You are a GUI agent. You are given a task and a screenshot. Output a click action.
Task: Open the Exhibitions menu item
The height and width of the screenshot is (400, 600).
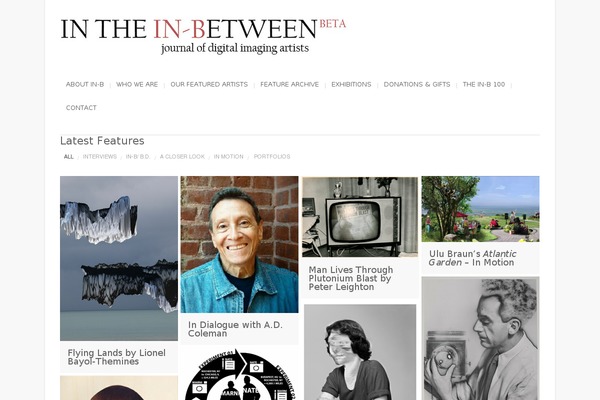click(351, 84)
